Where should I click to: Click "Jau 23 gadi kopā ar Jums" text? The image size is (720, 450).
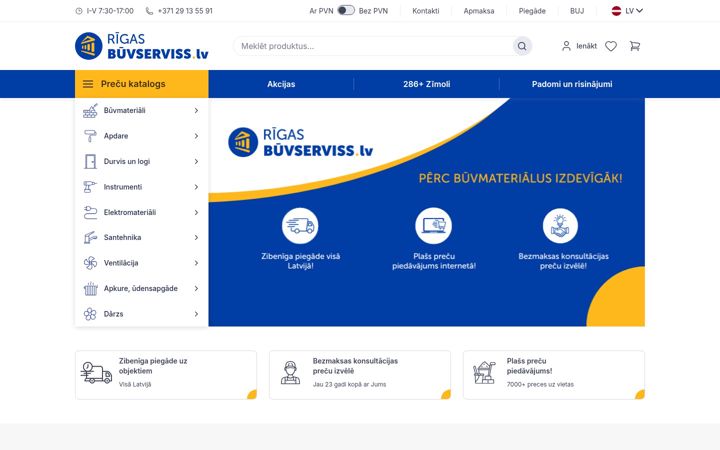pos(349,384)
